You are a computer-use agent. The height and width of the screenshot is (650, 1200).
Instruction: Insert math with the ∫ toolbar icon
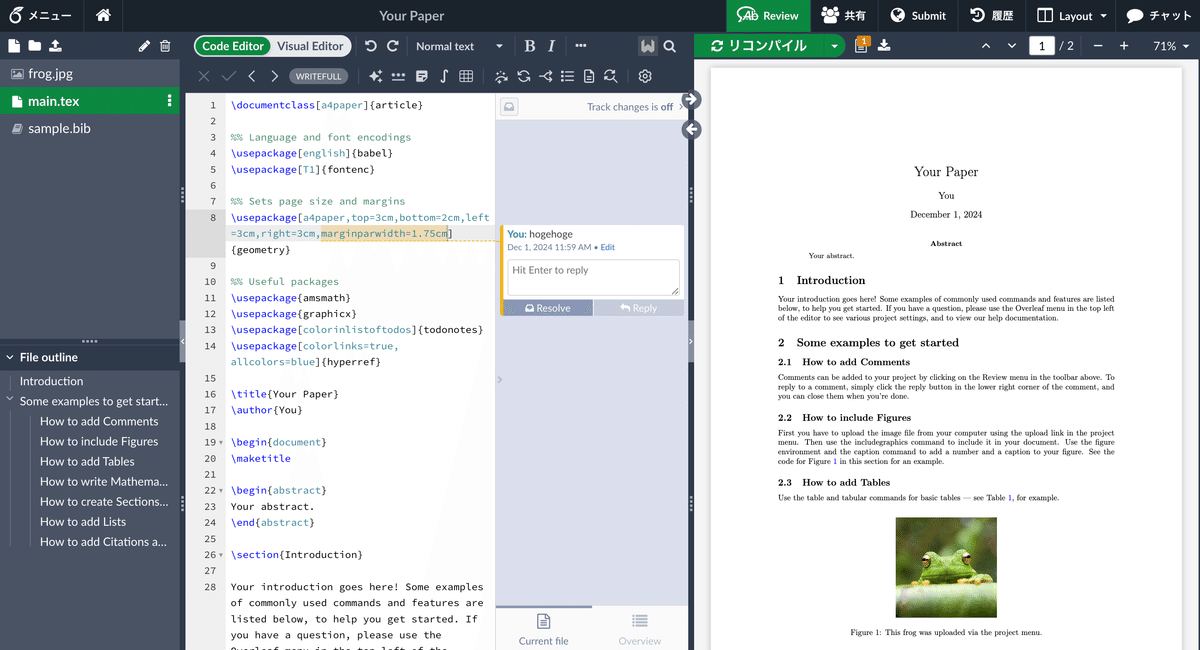coord(442,75)
